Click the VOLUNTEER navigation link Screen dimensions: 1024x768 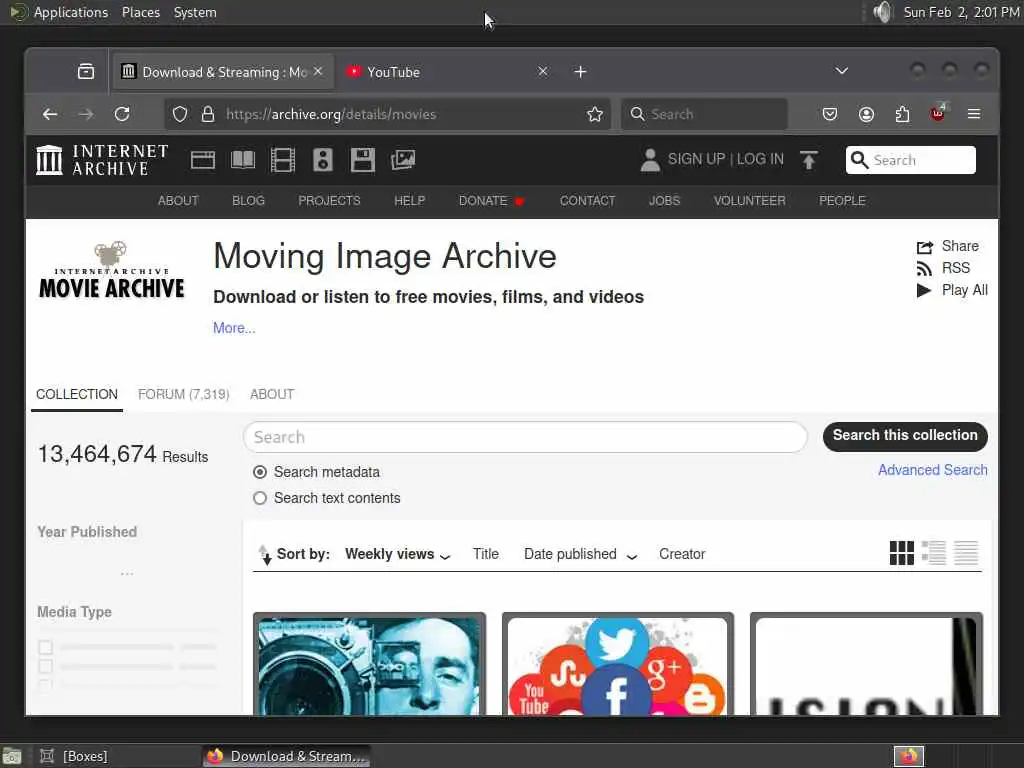tap(750, 200)
